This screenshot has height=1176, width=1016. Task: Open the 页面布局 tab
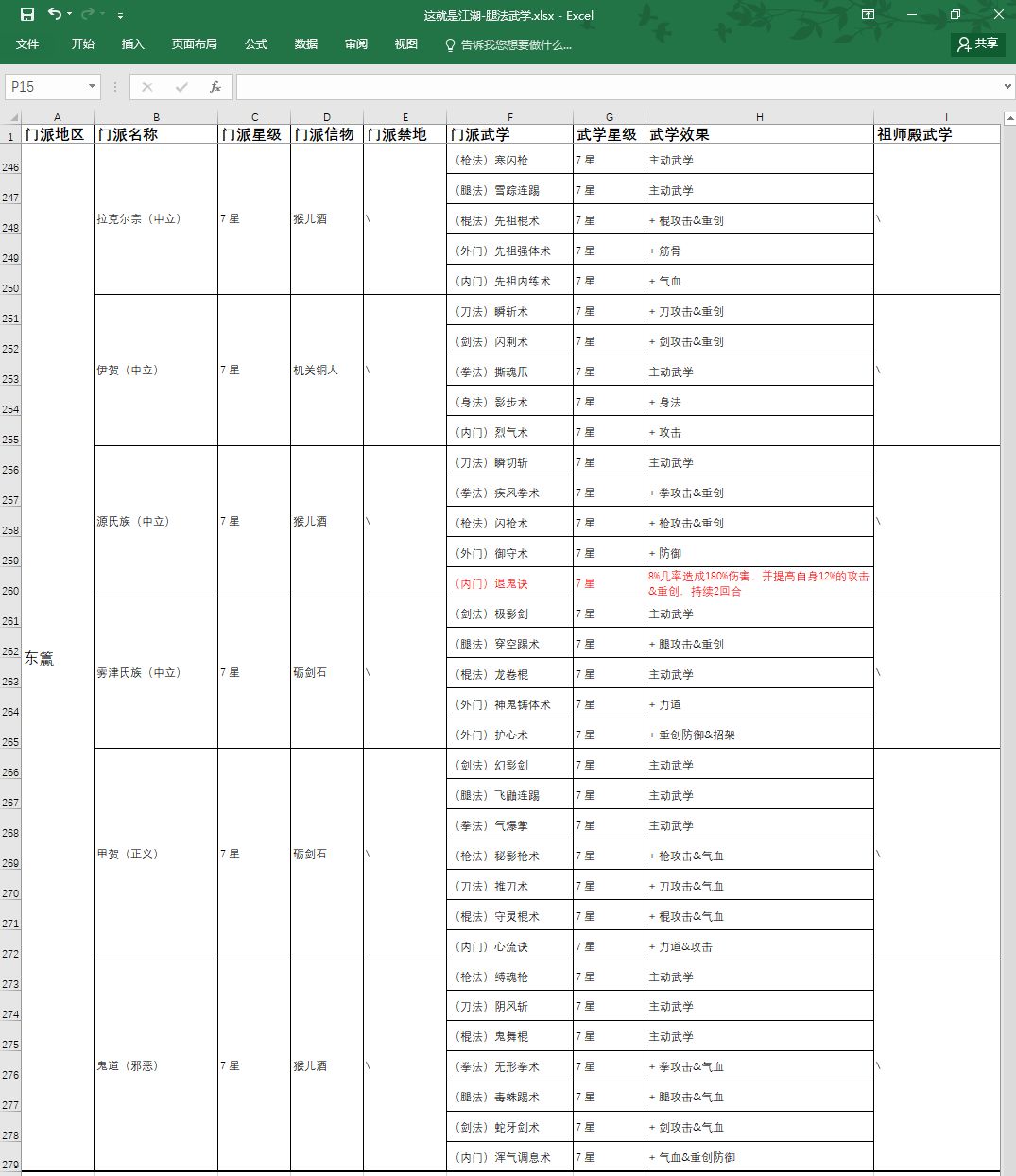[195, 44]
